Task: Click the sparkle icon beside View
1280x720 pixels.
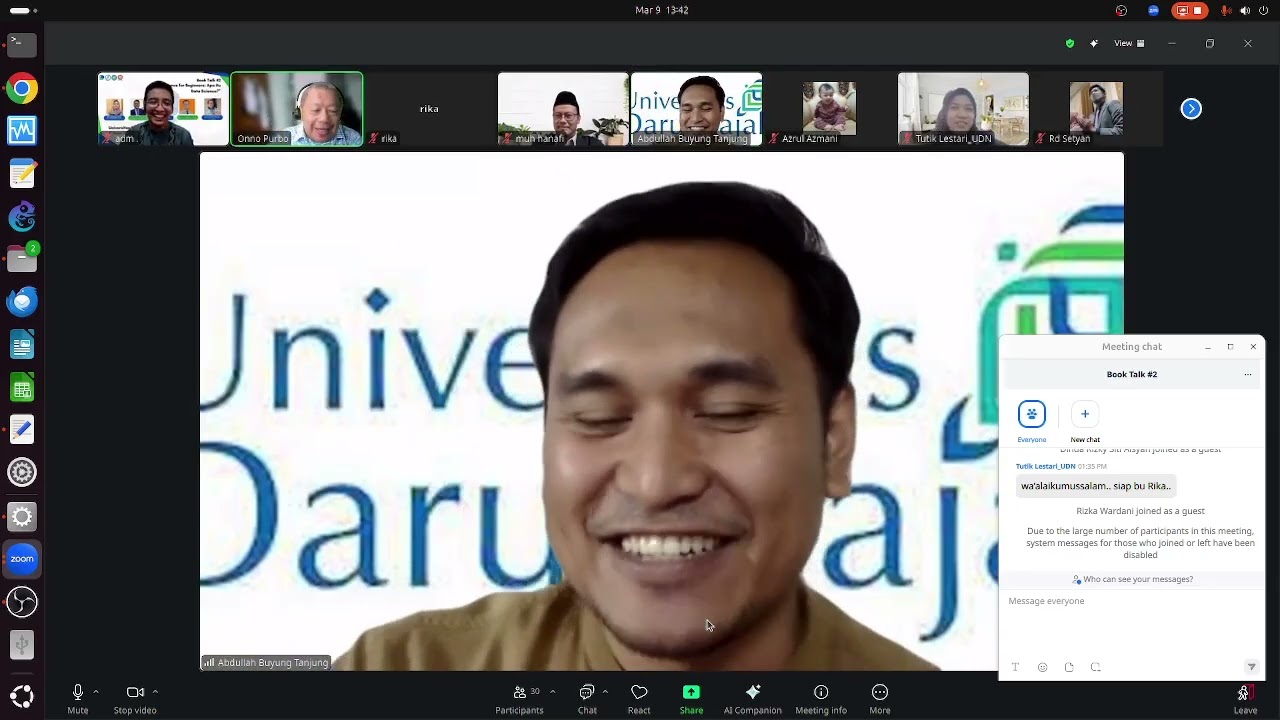Action: click(1094, 43)
